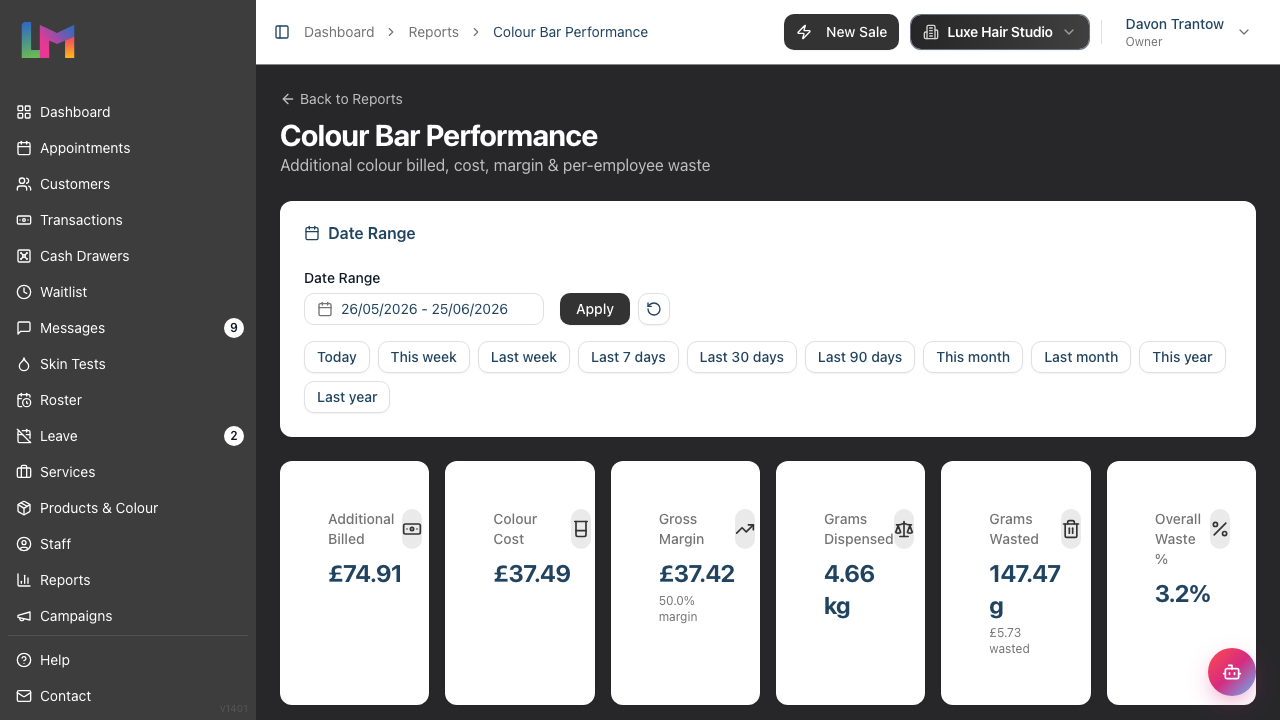
Task: Pick the This year preset
Action: 1182,357
